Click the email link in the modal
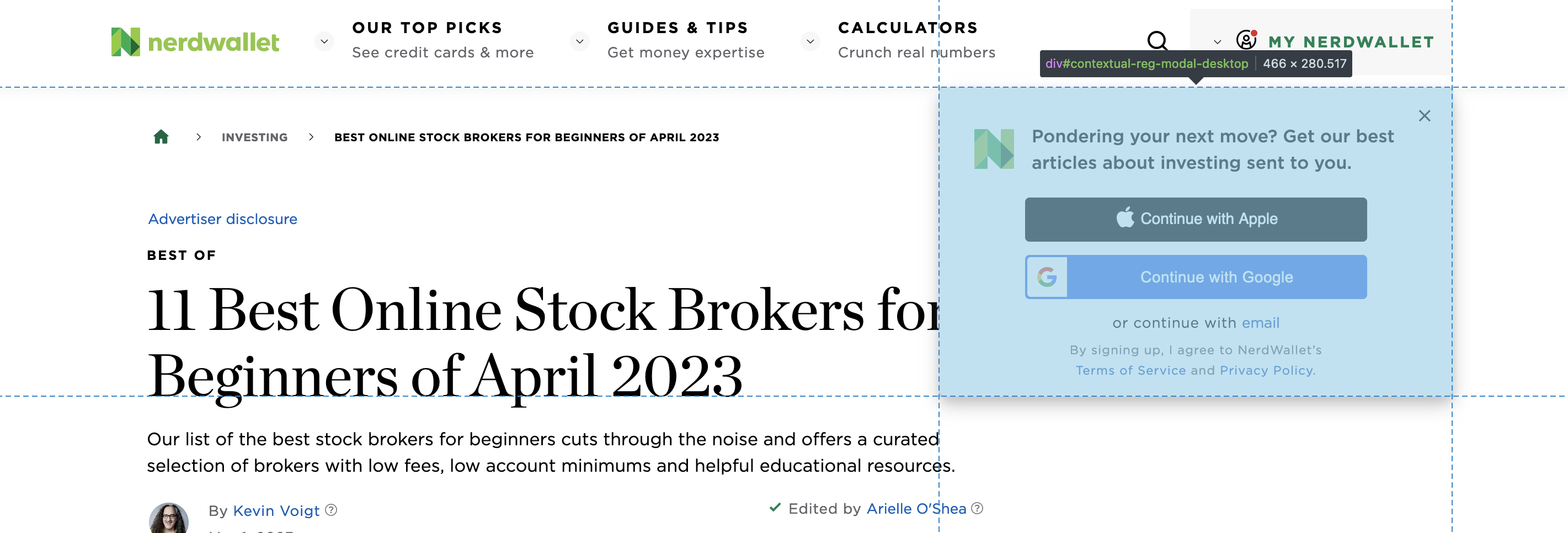 tap(1261, 322)
